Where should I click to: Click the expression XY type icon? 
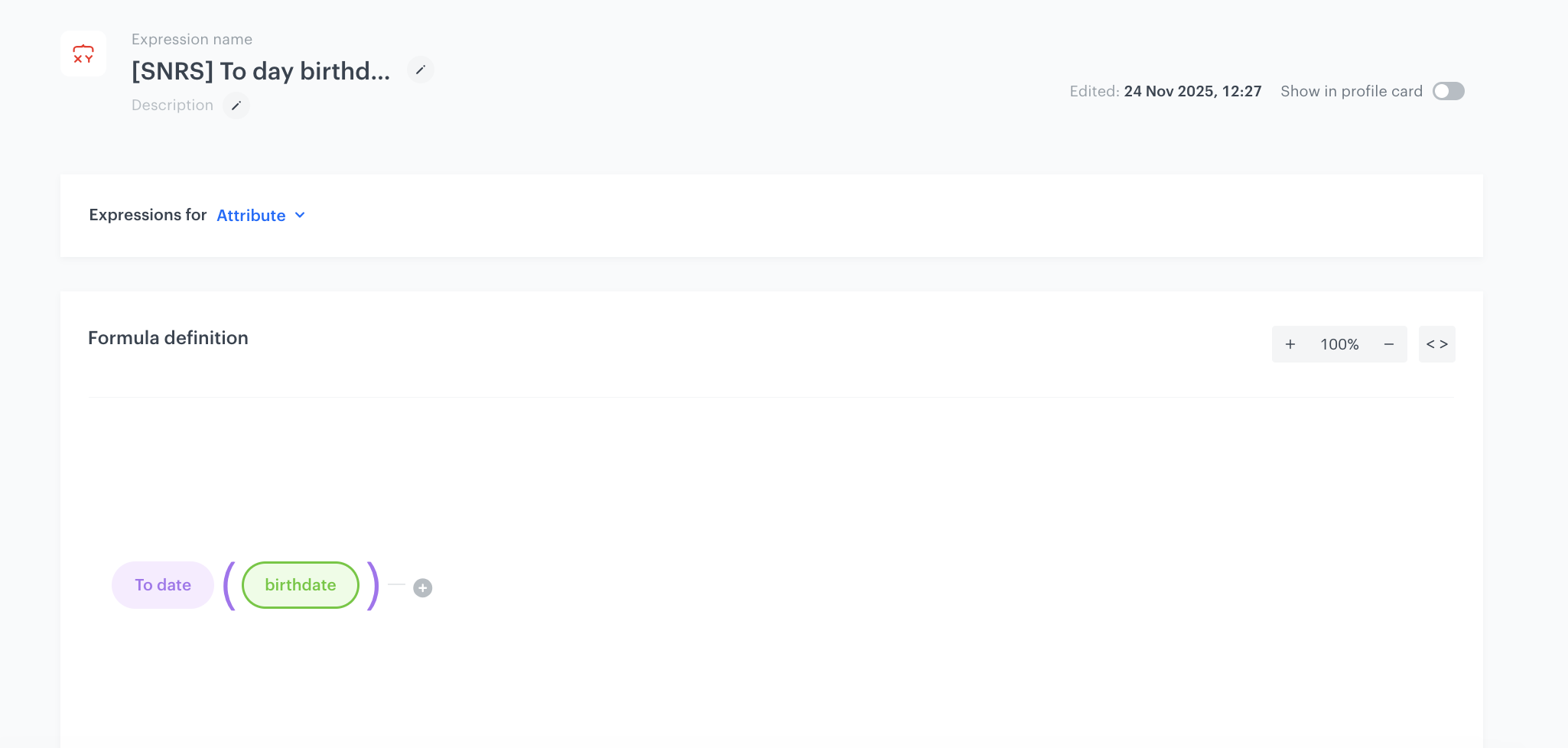pos(83,54)
